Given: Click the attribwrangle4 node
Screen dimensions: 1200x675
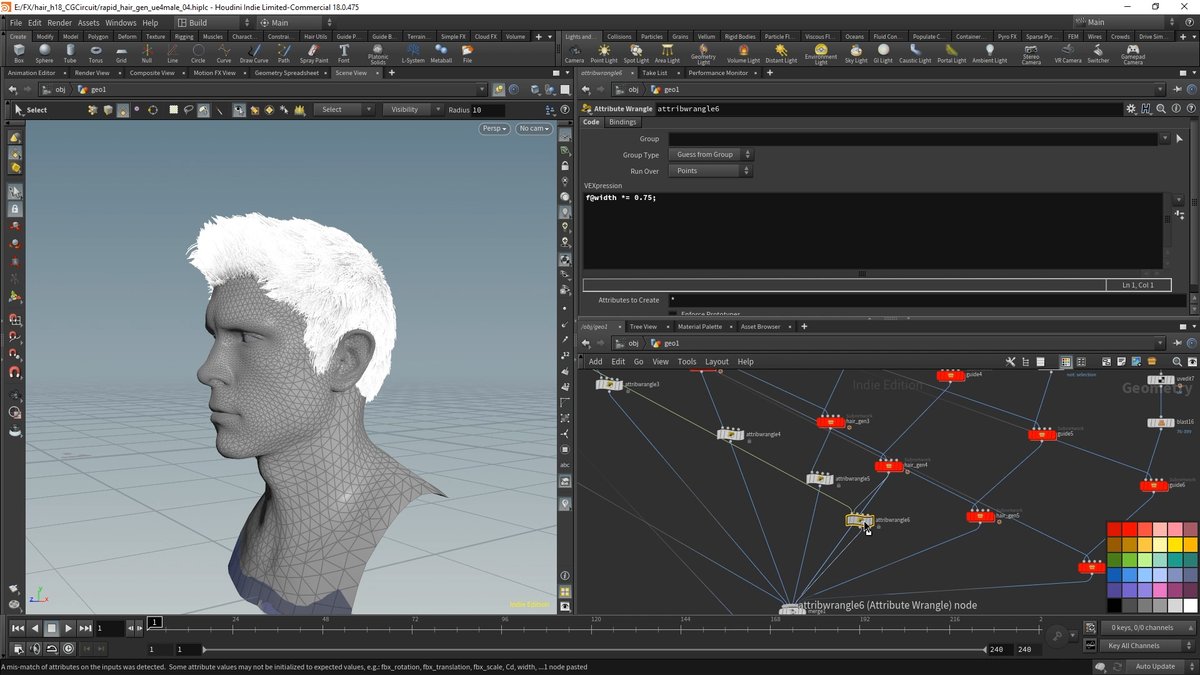Looking at the screenshot, I should point(731,434).
